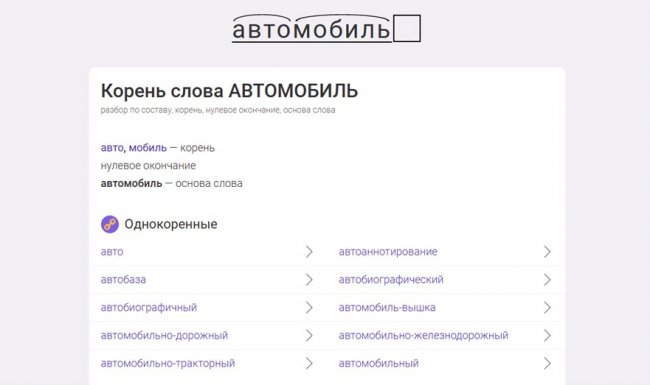Click the chevron next to автомобиль-вышка

(x=547, y=308)
